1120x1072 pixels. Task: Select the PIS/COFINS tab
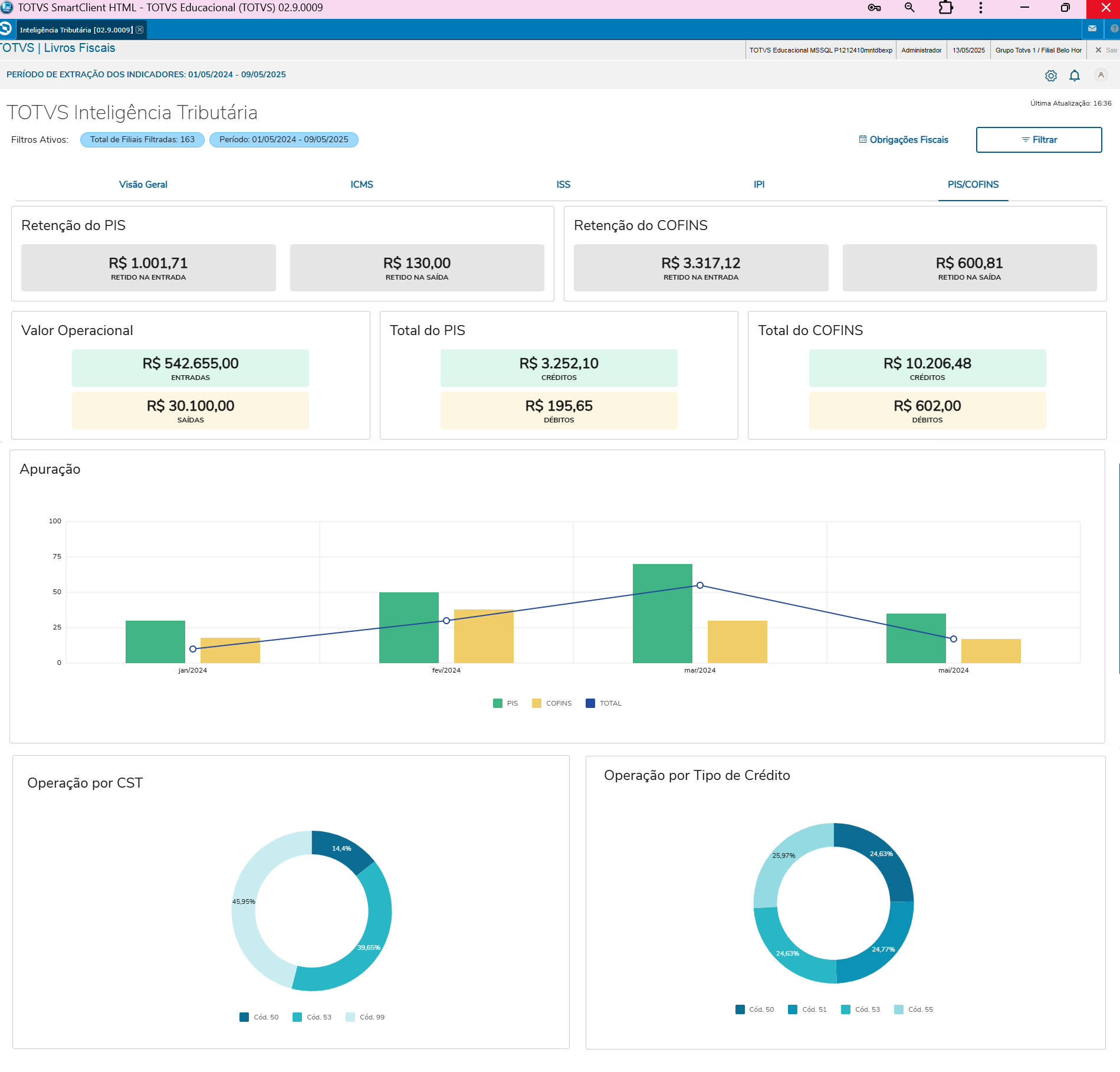click(973, 185)
